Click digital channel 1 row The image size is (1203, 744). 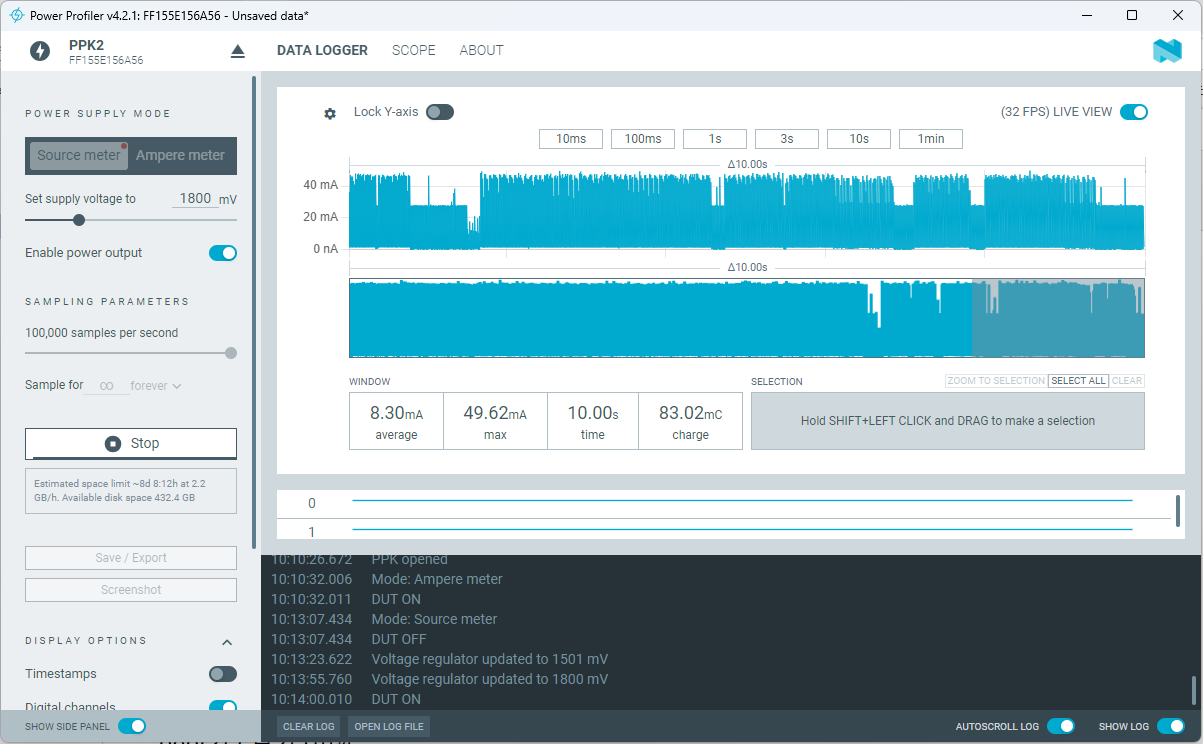click(723, 530)
